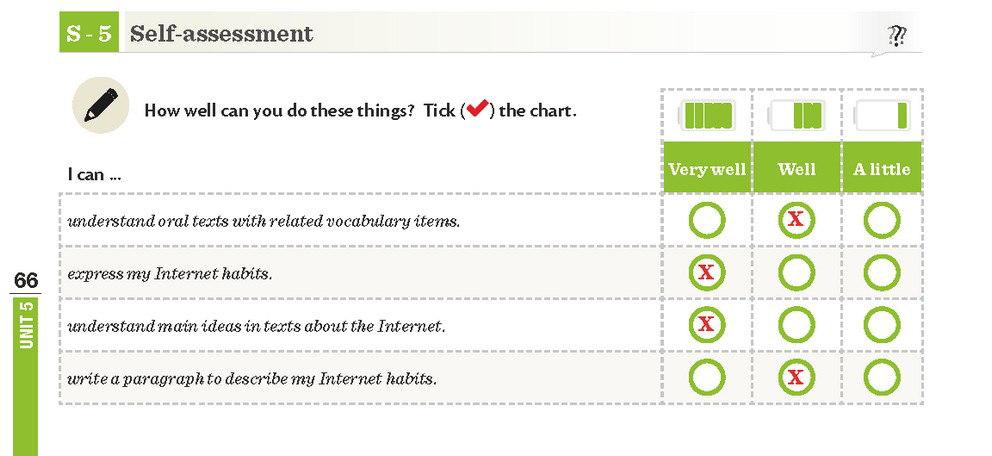Click page number 66
This screenshot has height=456, width=992.
[26, 280]
